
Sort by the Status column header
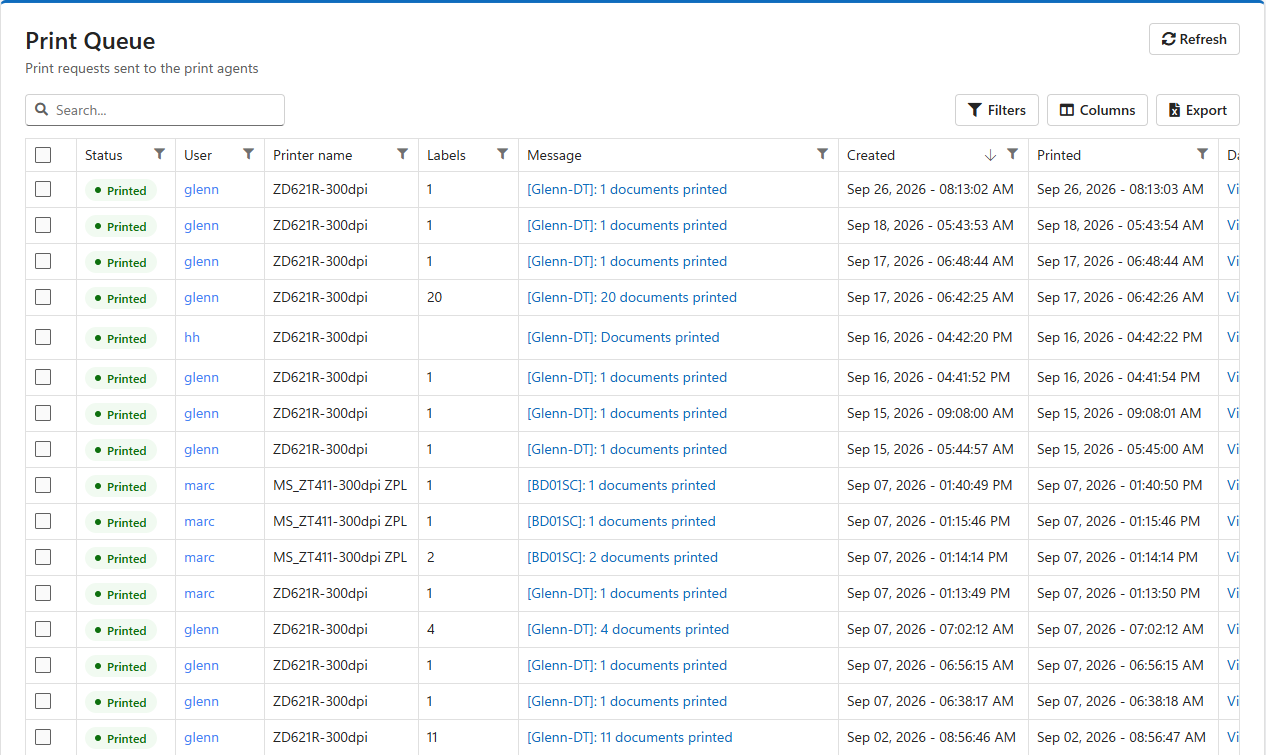click(104, 155)
